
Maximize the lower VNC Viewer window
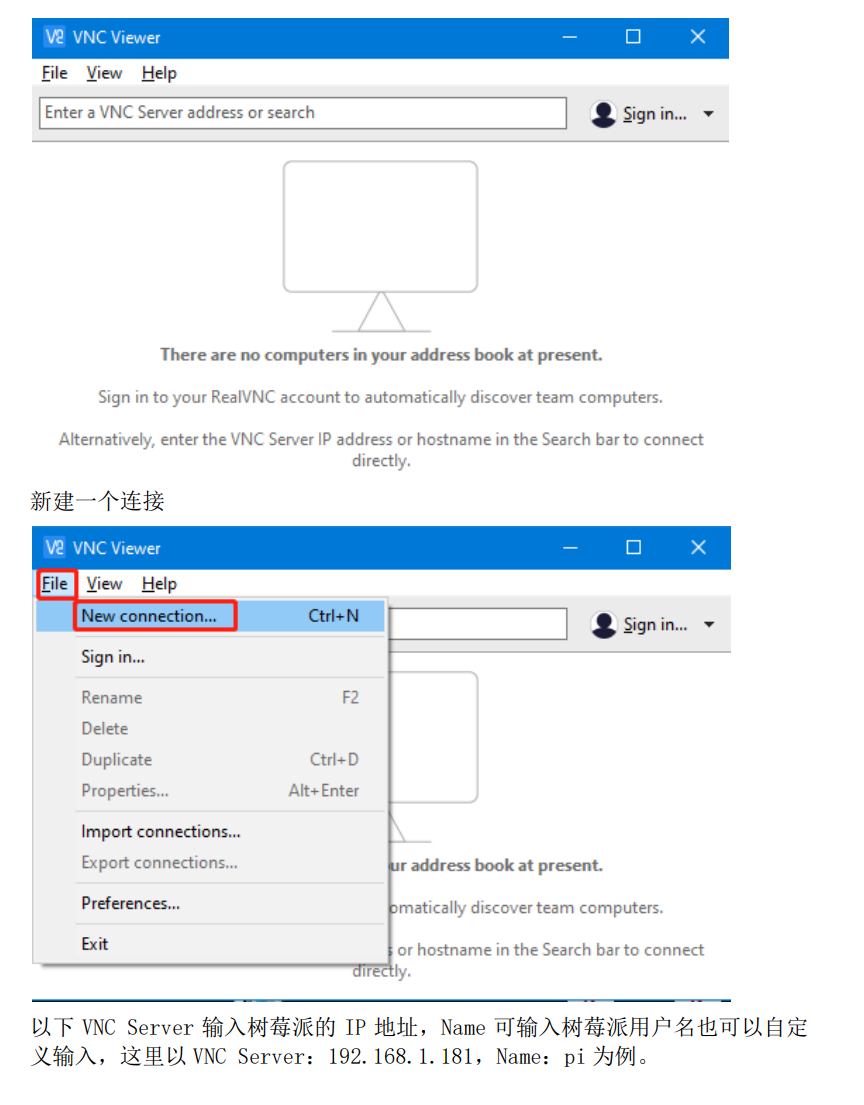[634, 548]
